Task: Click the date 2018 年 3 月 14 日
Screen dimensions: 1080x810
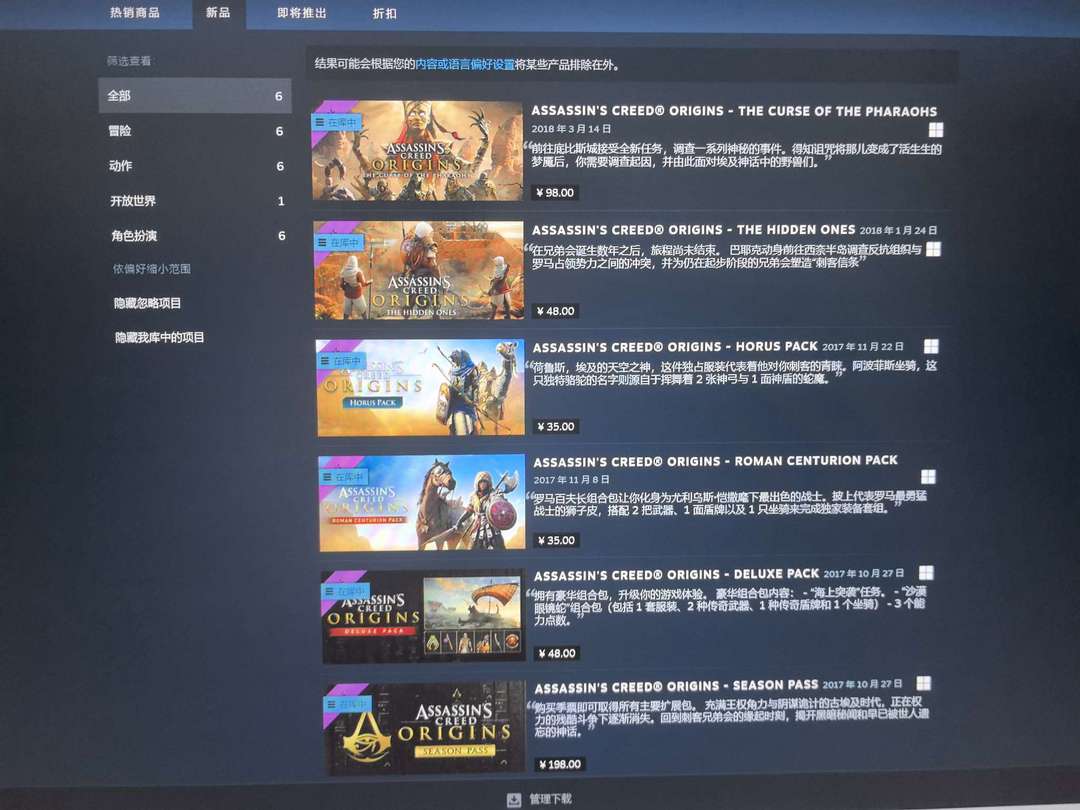Action: click(571, 129)
